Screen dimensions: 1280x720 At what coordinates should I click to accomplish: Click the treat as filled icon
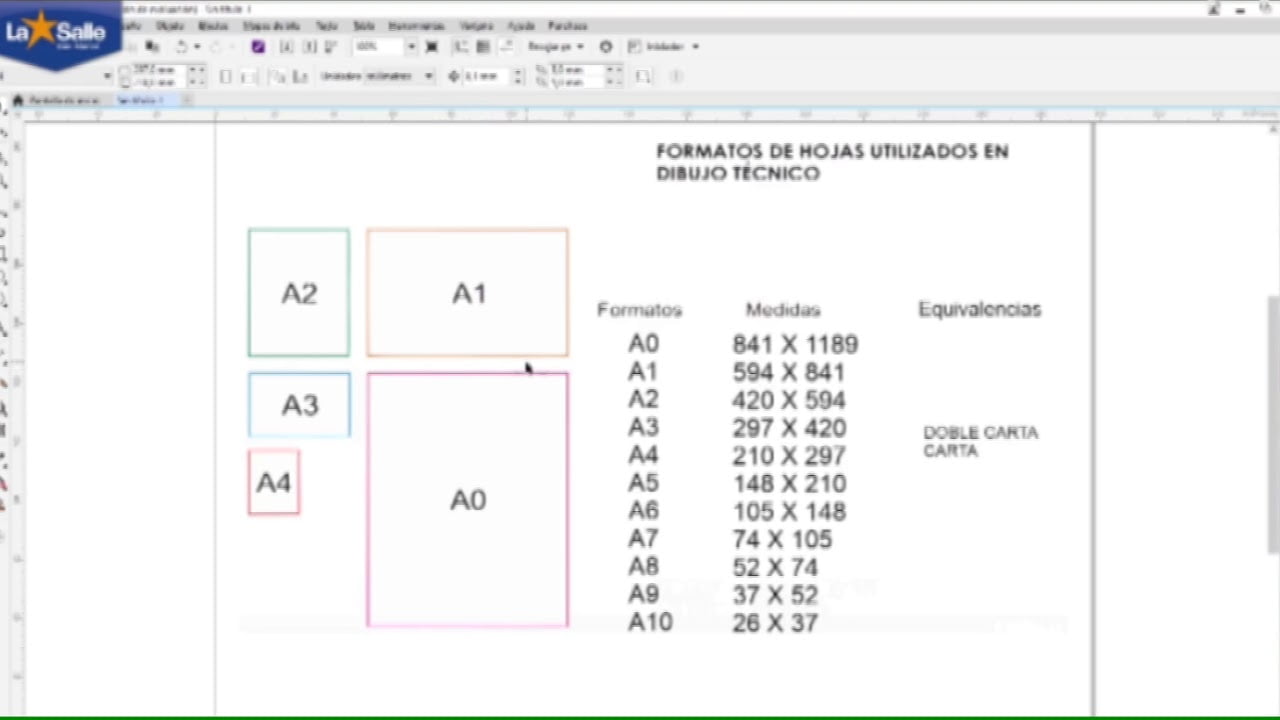643,76
